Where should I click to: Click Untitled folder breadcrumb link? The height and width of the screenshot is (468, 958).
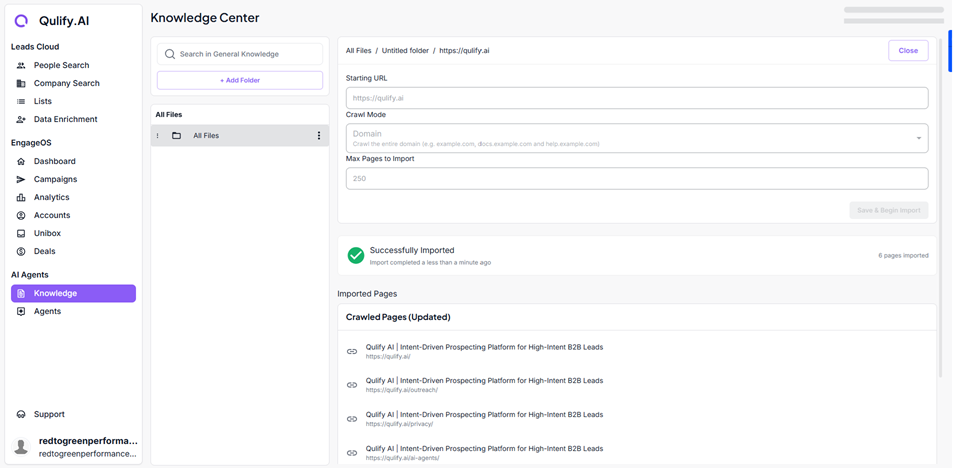pos(405,51)
